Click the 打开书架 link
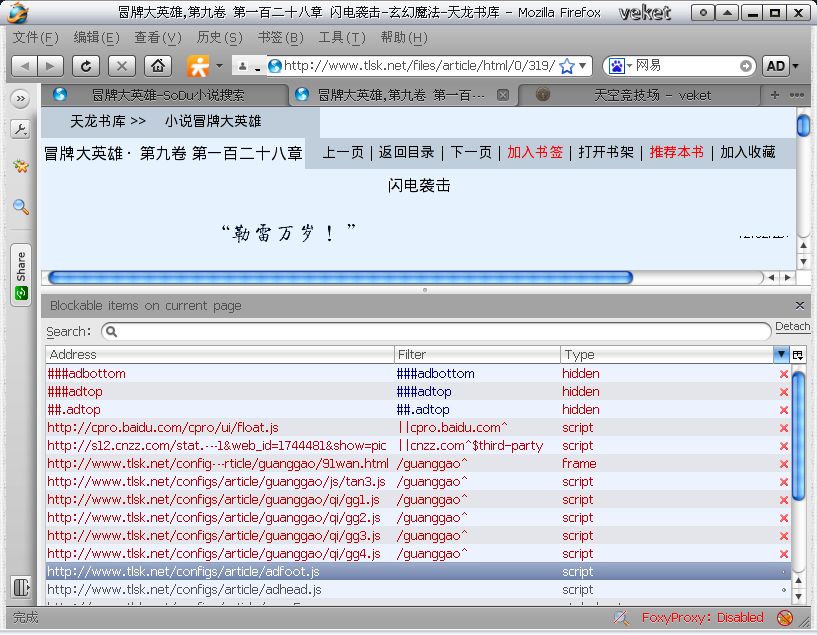Screen dimensions: 817x635 tap(606, 153)
